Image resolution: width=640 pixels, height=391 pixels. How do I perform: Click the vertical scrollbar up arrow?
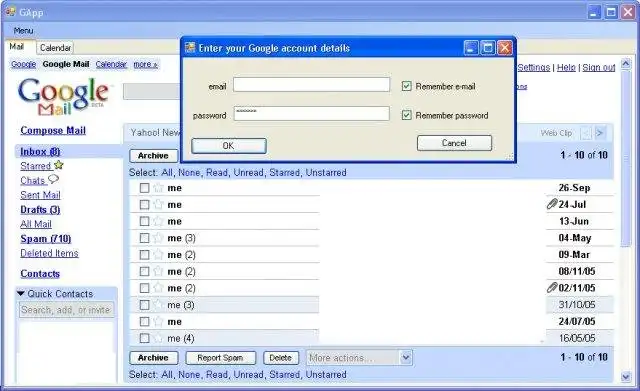click(625, 64)
